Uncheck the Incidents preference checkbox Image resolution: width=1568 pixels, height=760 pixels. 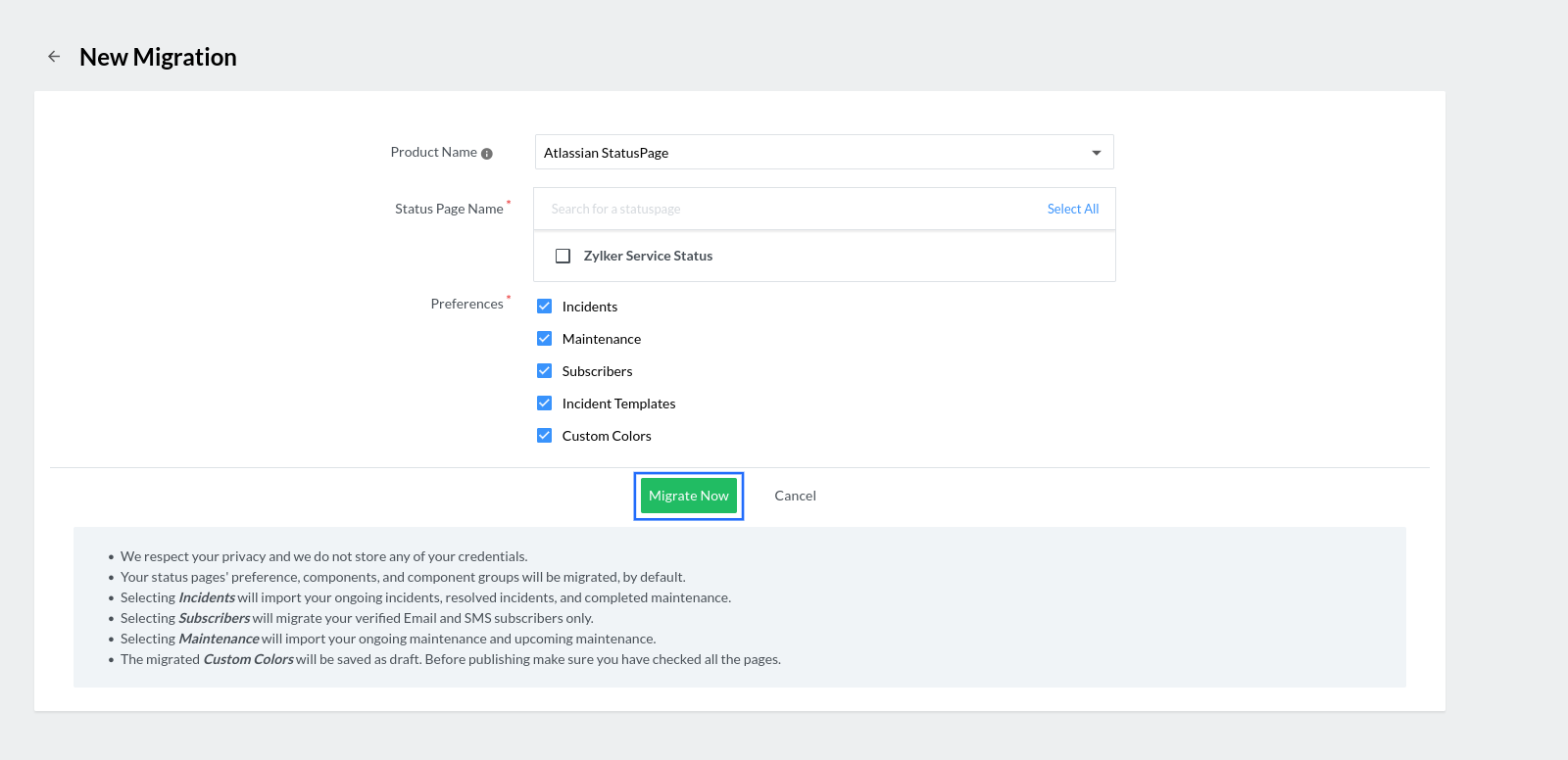point(545,307)
